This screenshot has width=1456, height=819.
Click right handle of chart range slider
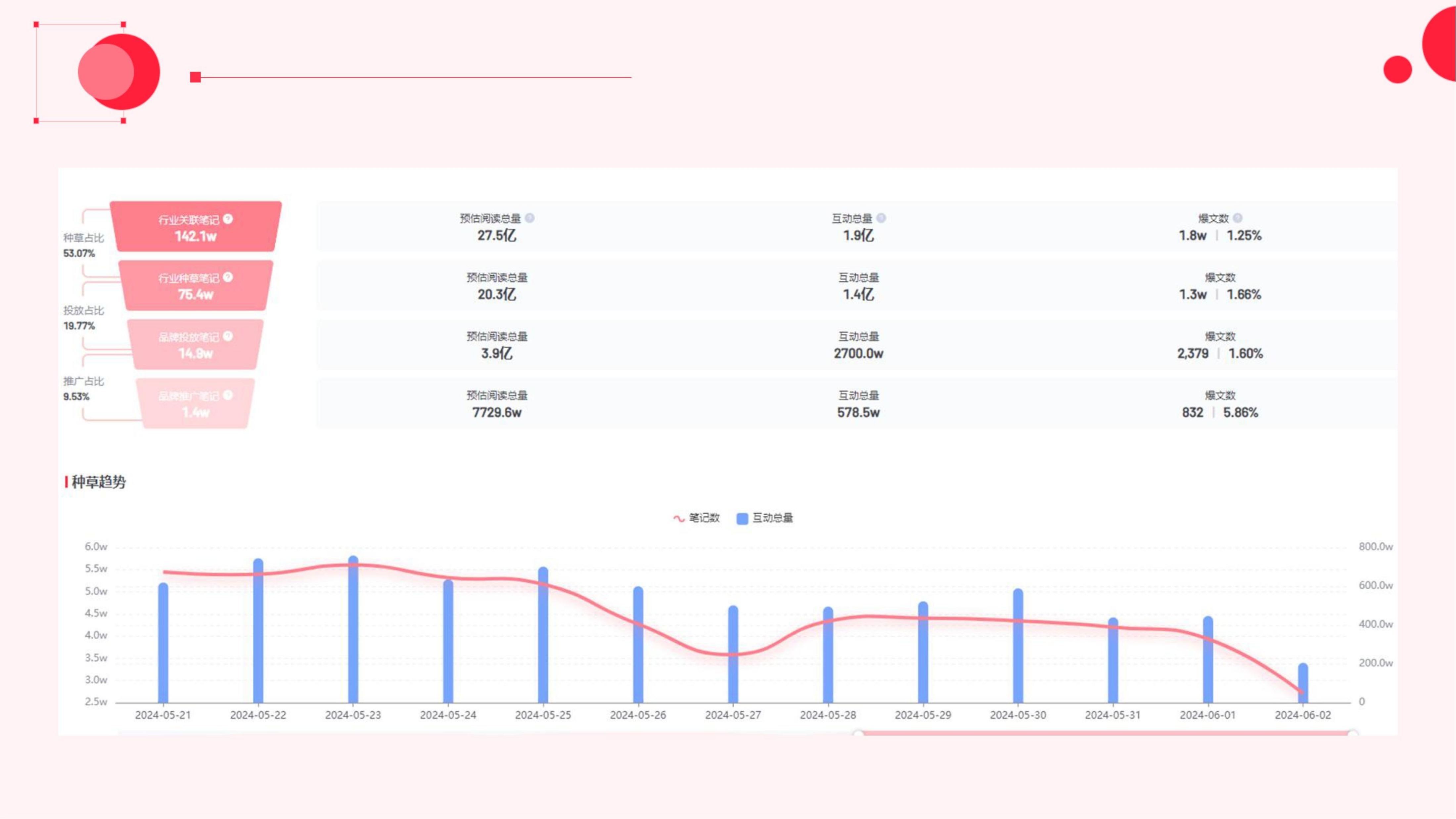point(1352,733)
